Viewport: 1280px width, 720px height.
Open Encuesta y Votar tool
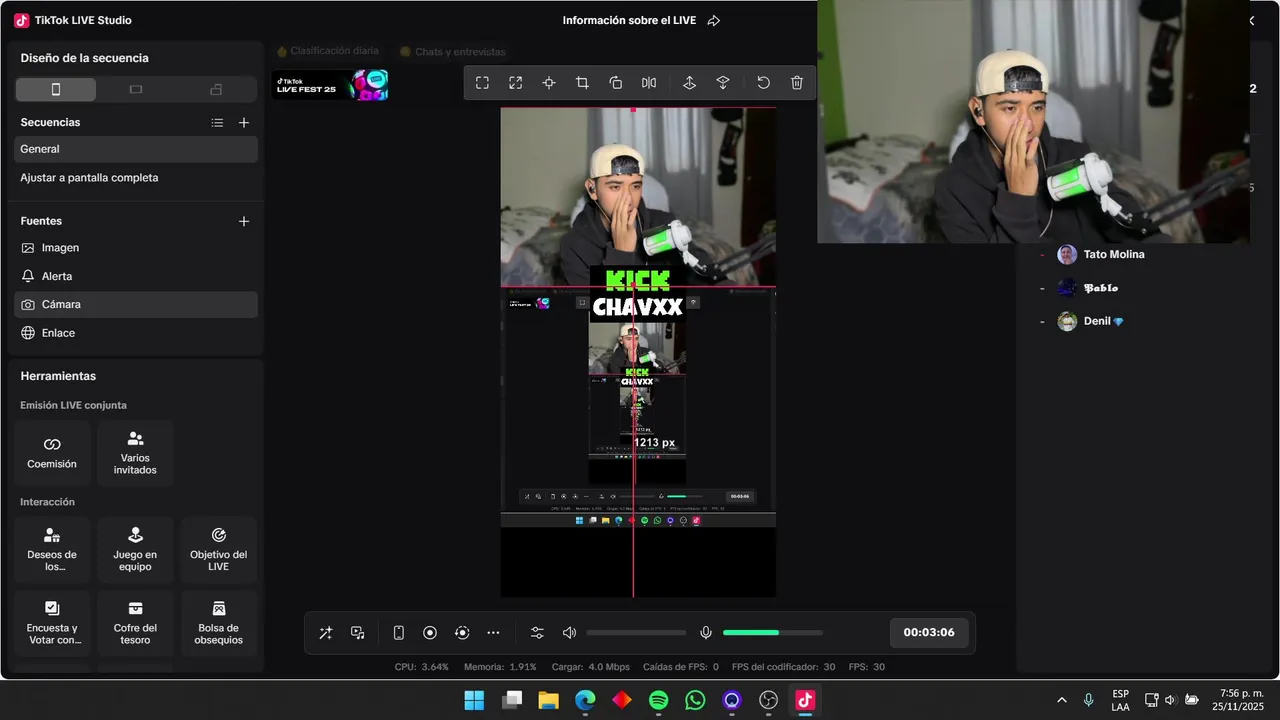[52, 624]
